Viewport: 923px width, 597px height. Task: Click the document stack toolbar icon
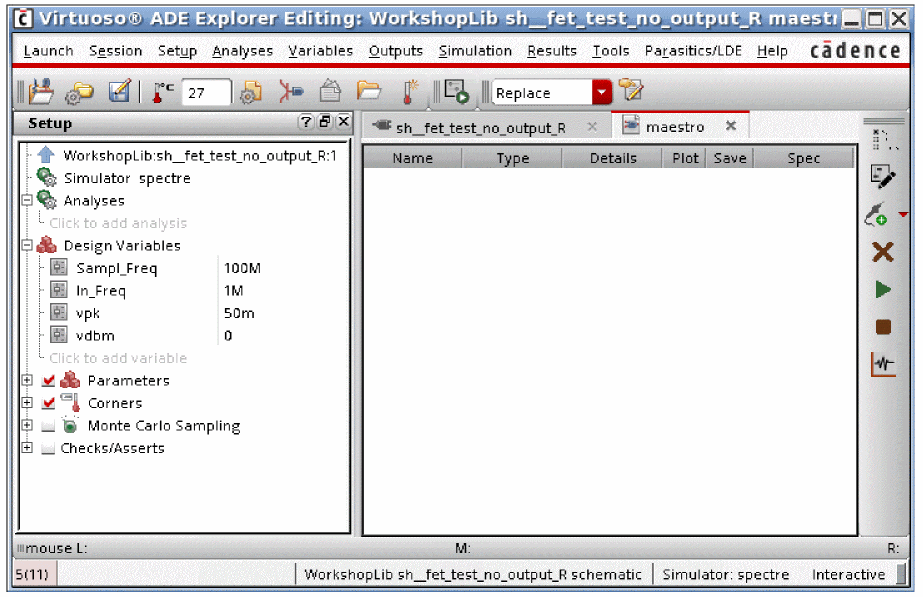[330, 92]
